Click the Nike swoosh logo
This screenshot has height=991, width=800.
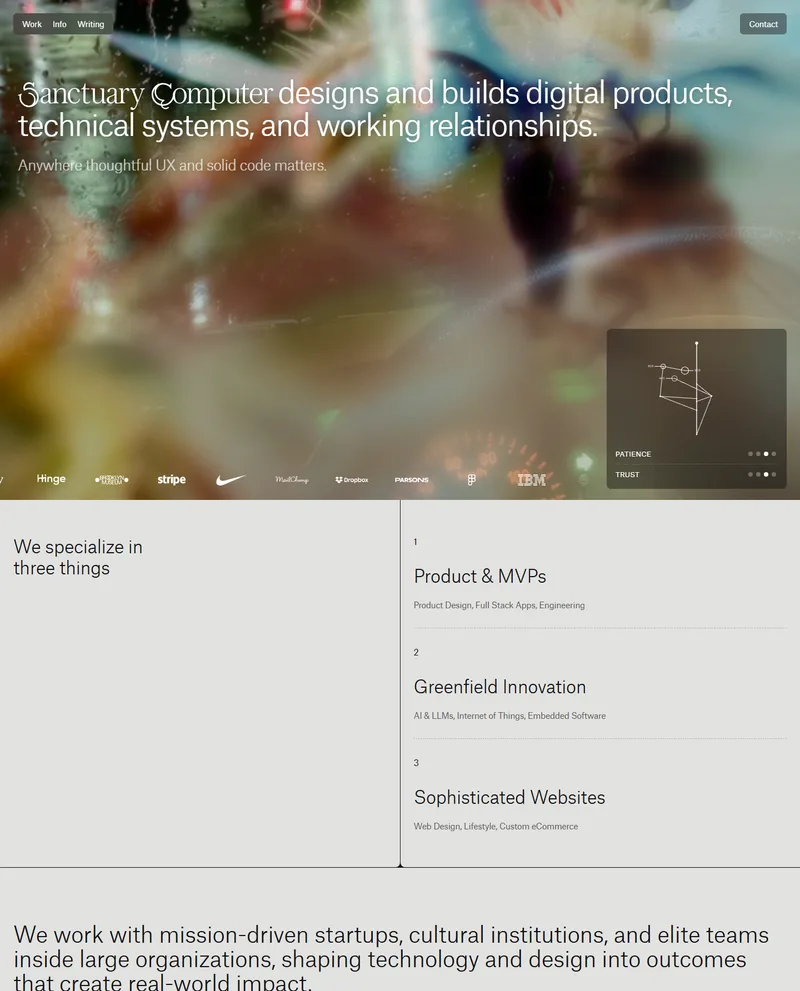pos(230,480)
